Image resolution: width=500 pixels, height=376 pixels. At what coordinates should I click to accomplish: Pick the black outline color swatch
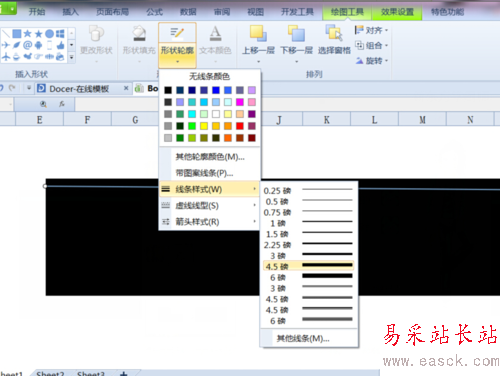tap(168, 90)
